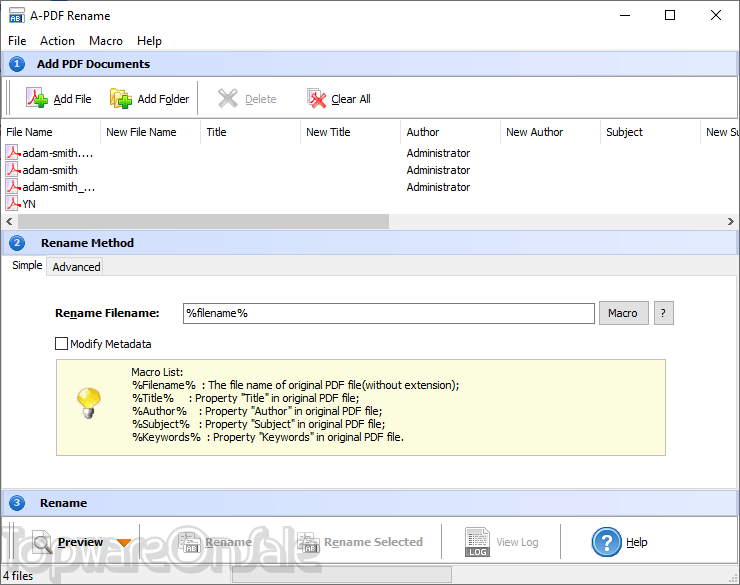Switch to the Advanced tab

tap(76, 267)
